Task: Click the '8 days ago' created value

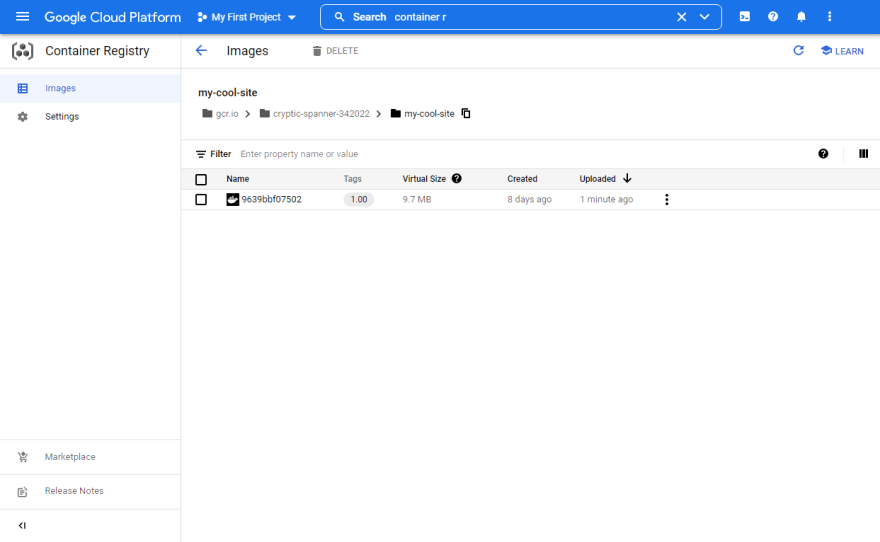Action: tap(529, 200)
